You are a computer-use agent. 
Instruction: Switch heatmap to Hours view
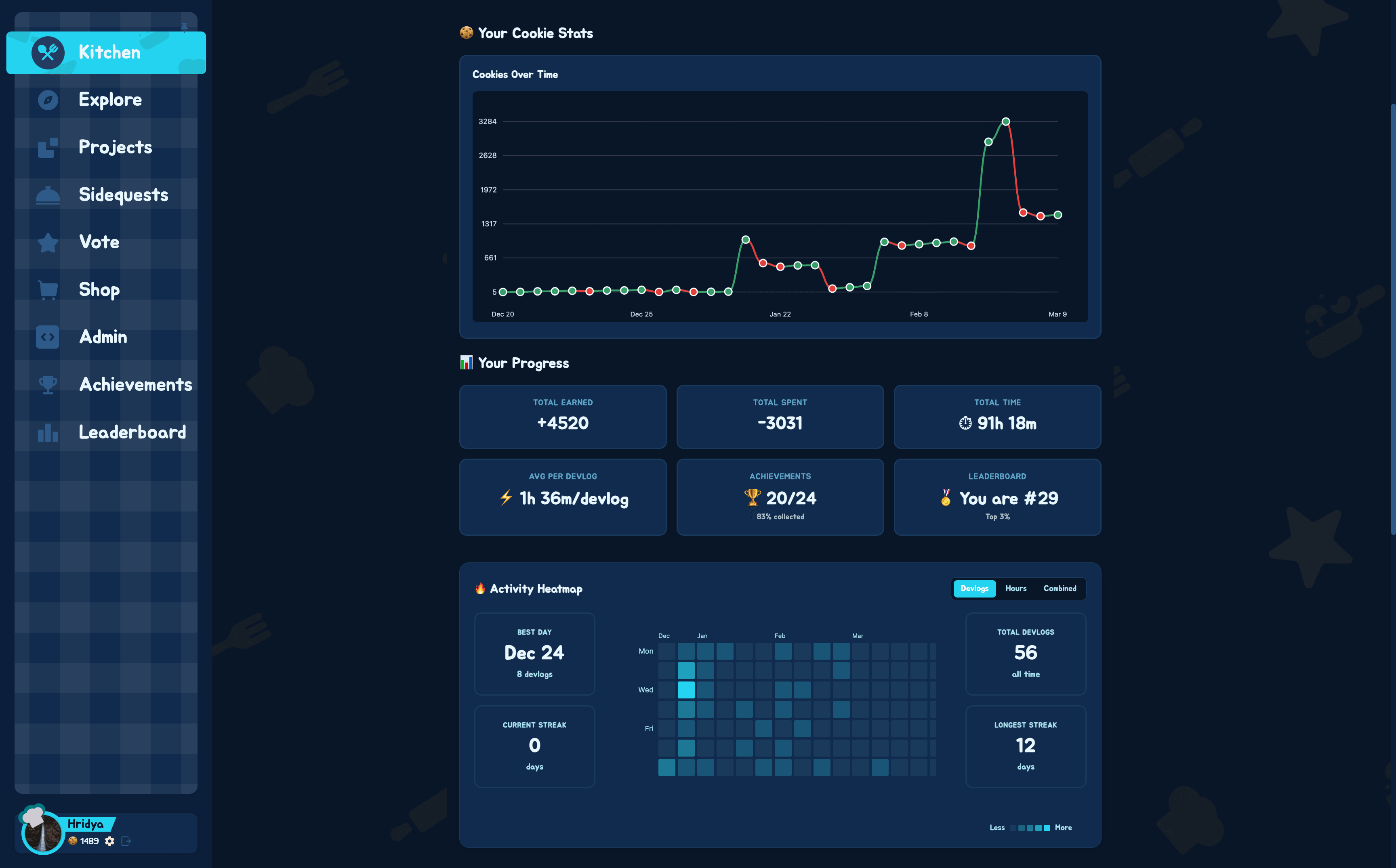coord(1015,589)
